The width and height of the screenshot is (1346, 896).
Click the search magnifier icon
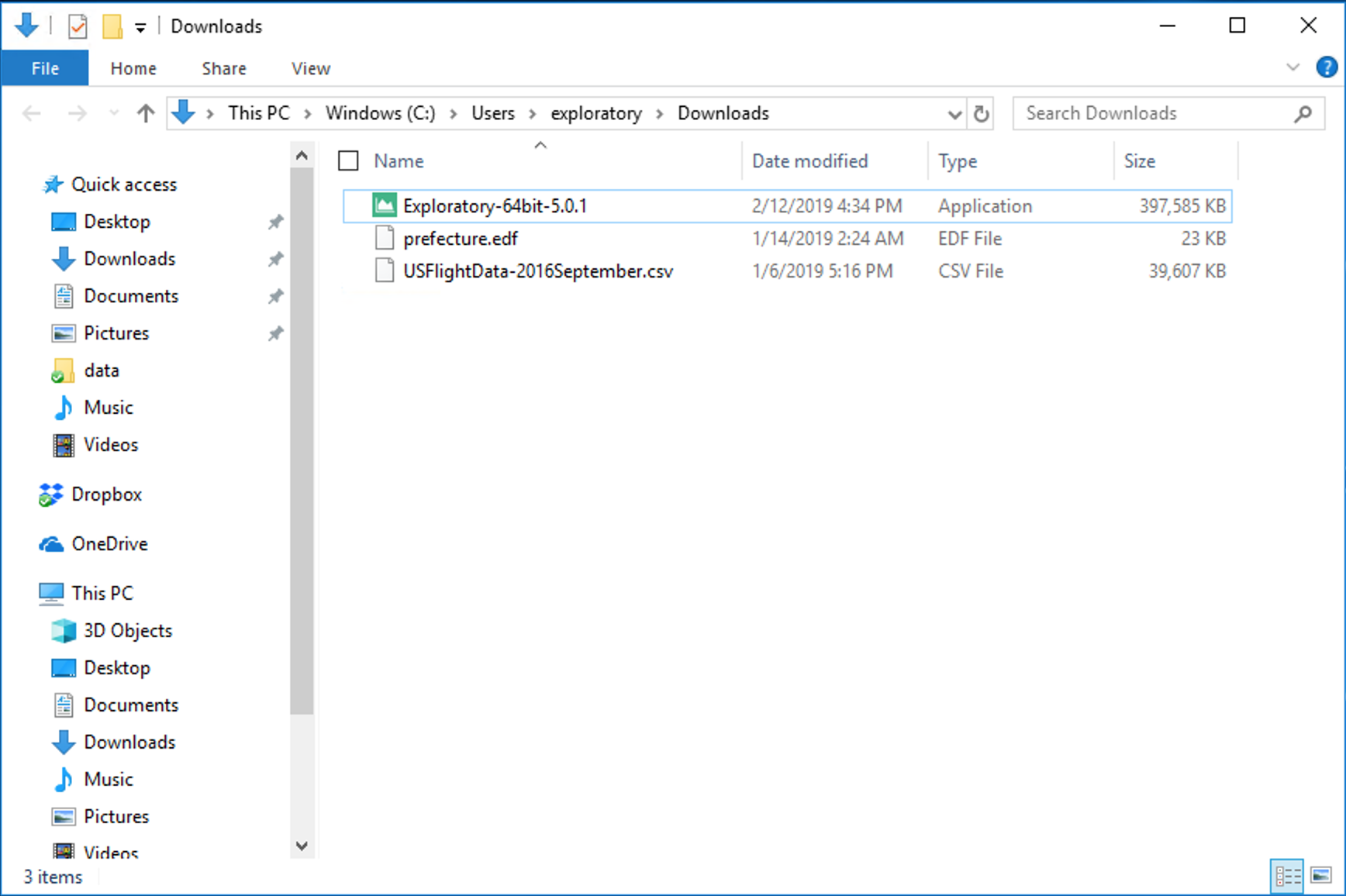point(1303,113)
